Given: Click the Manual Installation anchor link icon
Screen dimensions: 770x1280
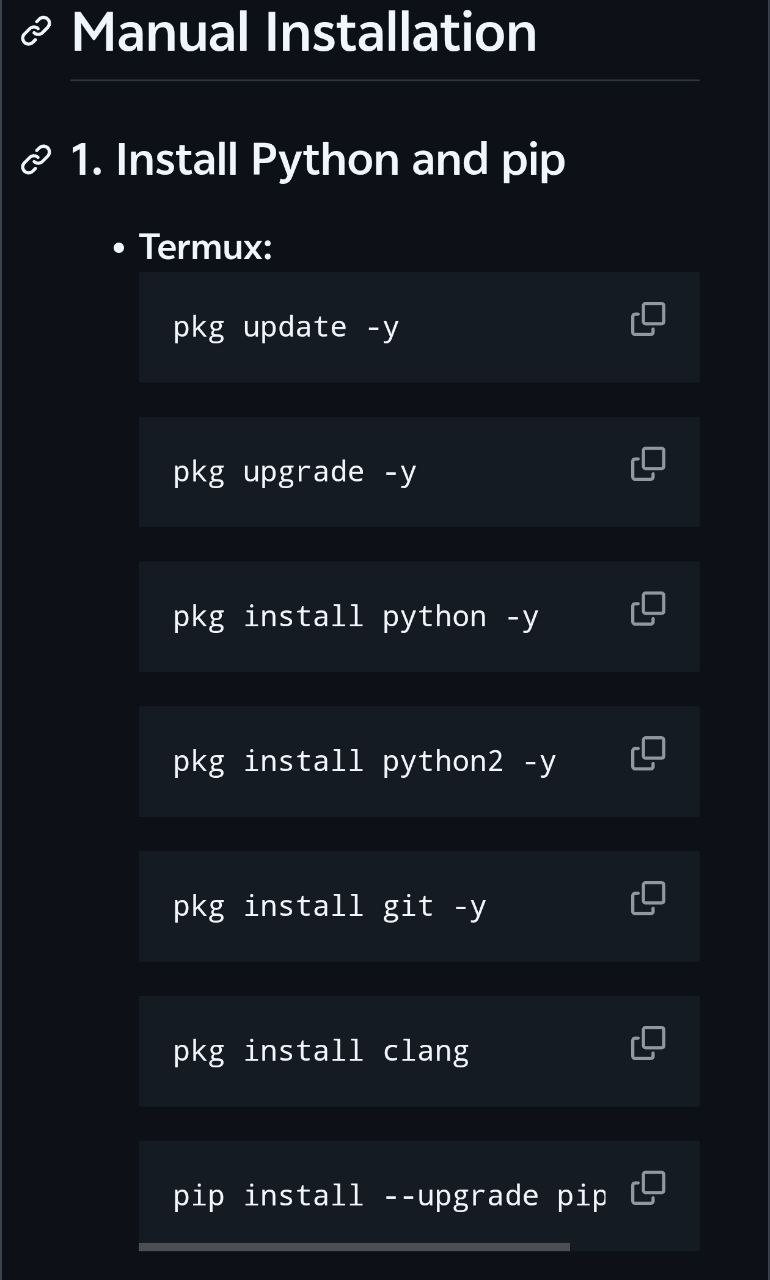Looking at the screenshot, I should tap(36, 32).
